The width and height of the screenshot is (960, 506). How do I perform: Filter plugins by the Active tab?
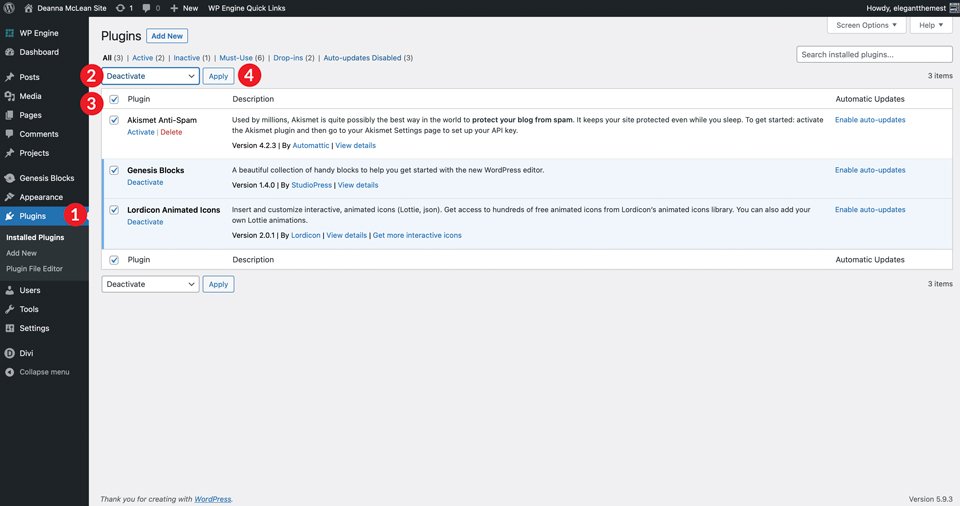[143, 58]
